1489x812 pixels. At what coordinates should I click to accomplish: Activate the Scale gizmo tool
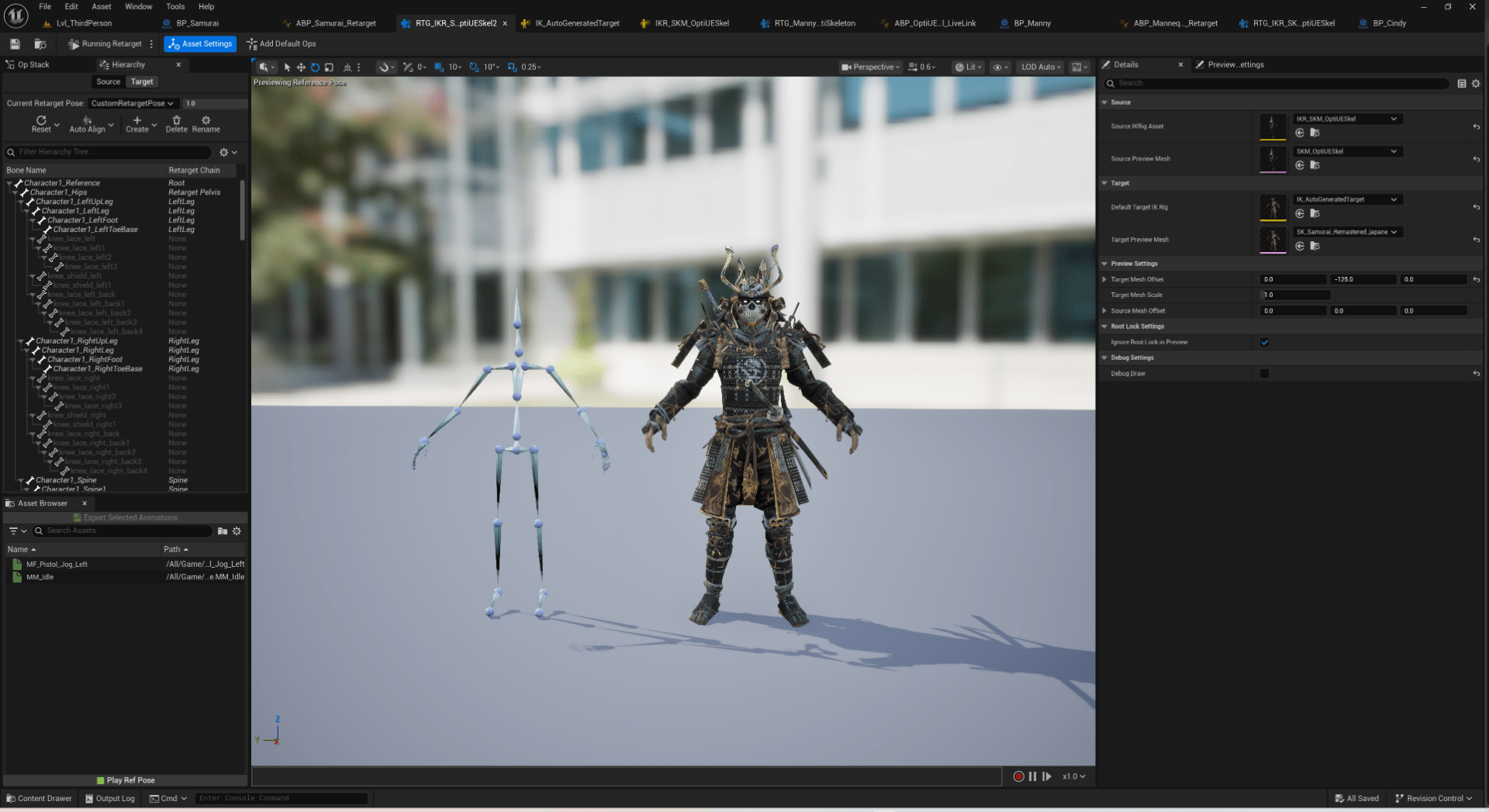[329, 67]
